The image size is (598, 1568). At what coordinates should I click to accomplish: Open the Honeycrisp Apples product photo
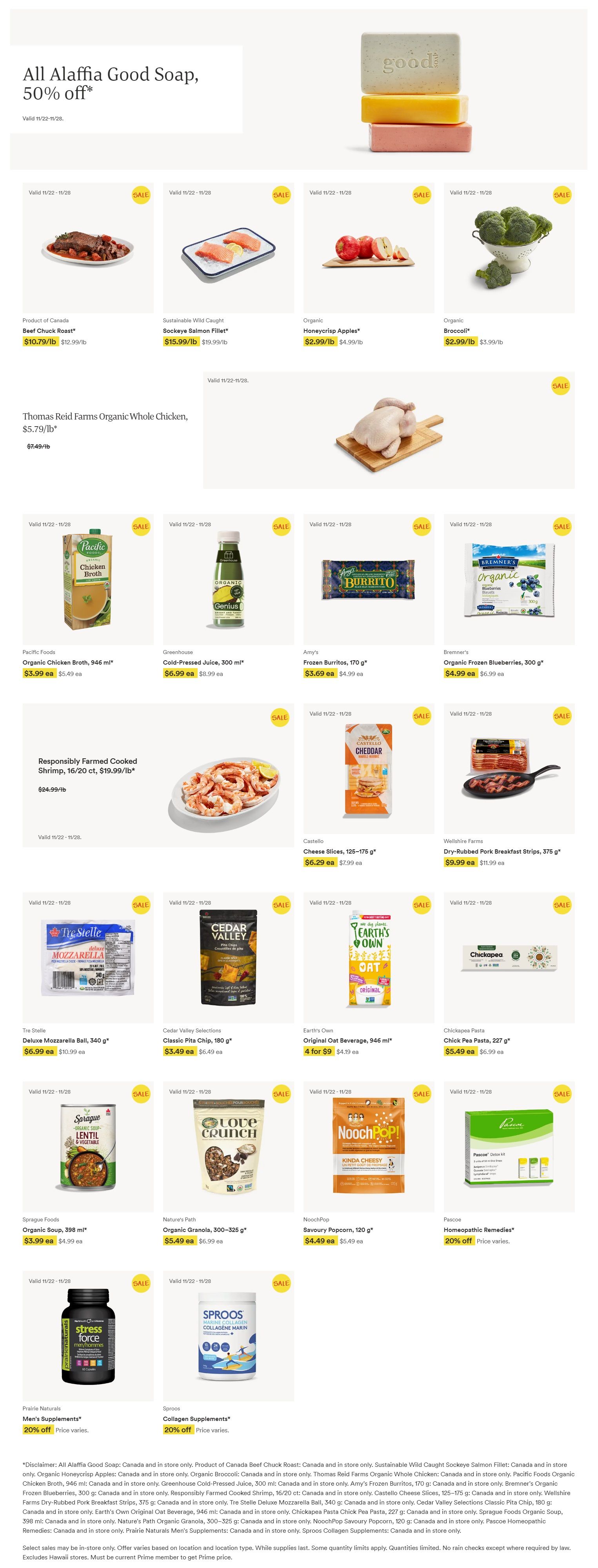tap(369, 248)
